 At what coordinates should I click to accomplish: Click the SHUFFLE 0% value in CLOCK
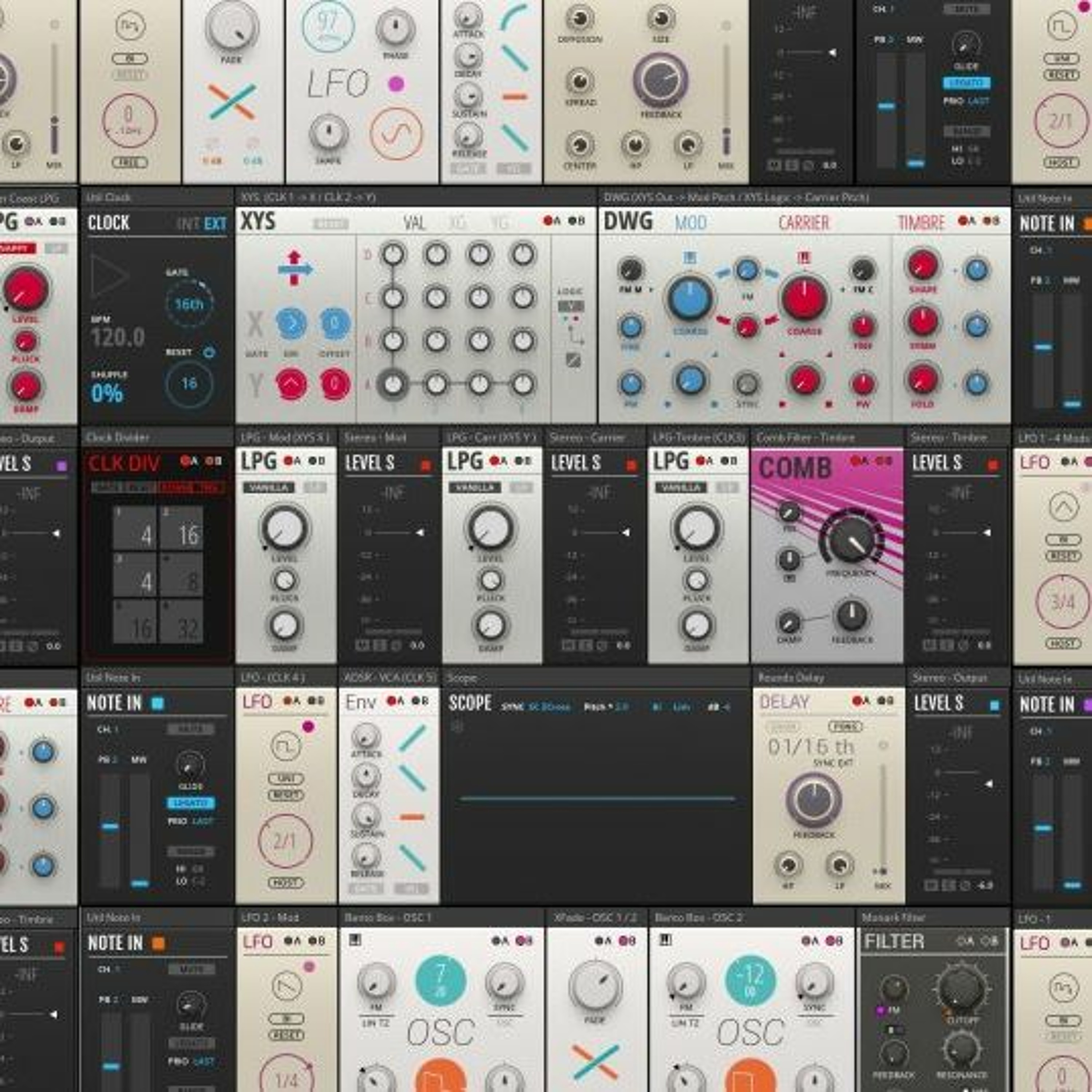[107, 393]
